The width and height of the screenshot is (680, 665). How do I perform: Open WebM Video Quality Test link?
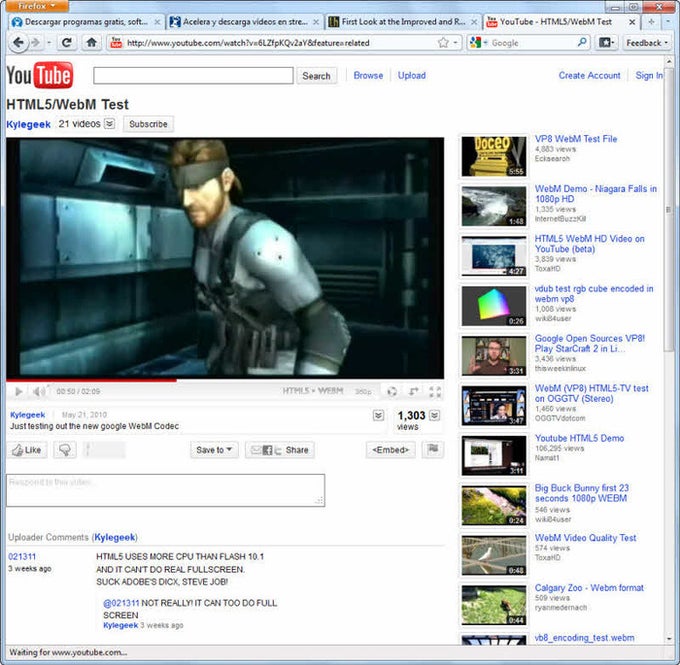tap(585, 538)
